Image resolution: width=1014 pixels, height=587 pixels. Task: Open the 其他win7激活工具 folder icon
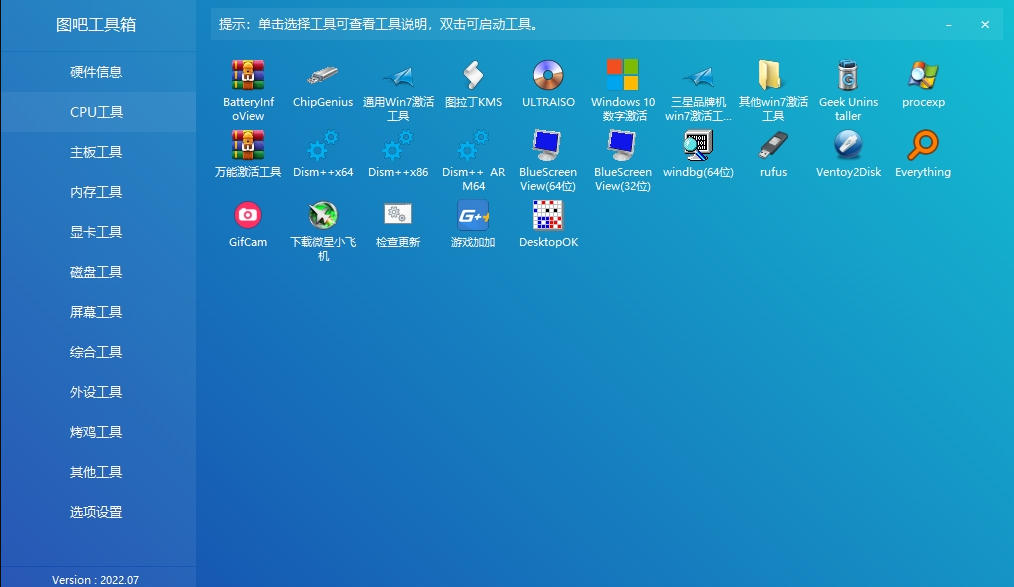[770, 75]
